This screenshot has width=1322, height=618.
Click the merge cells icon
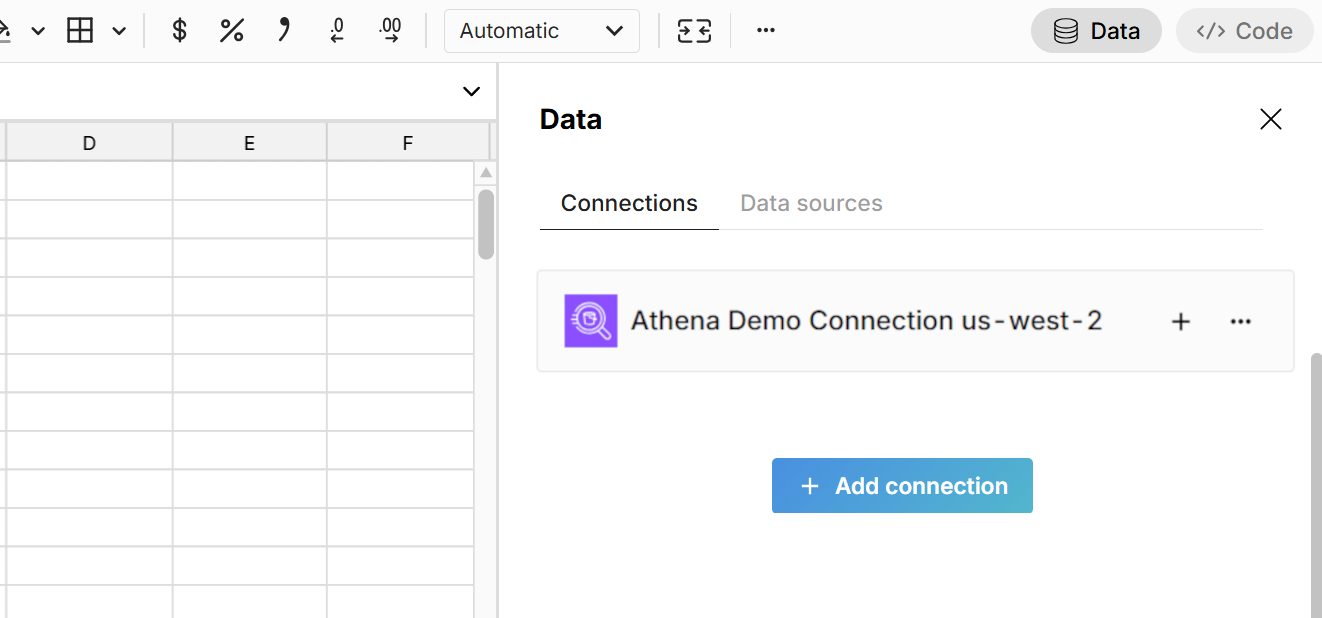pyautogui.click(x=694, y=31)
